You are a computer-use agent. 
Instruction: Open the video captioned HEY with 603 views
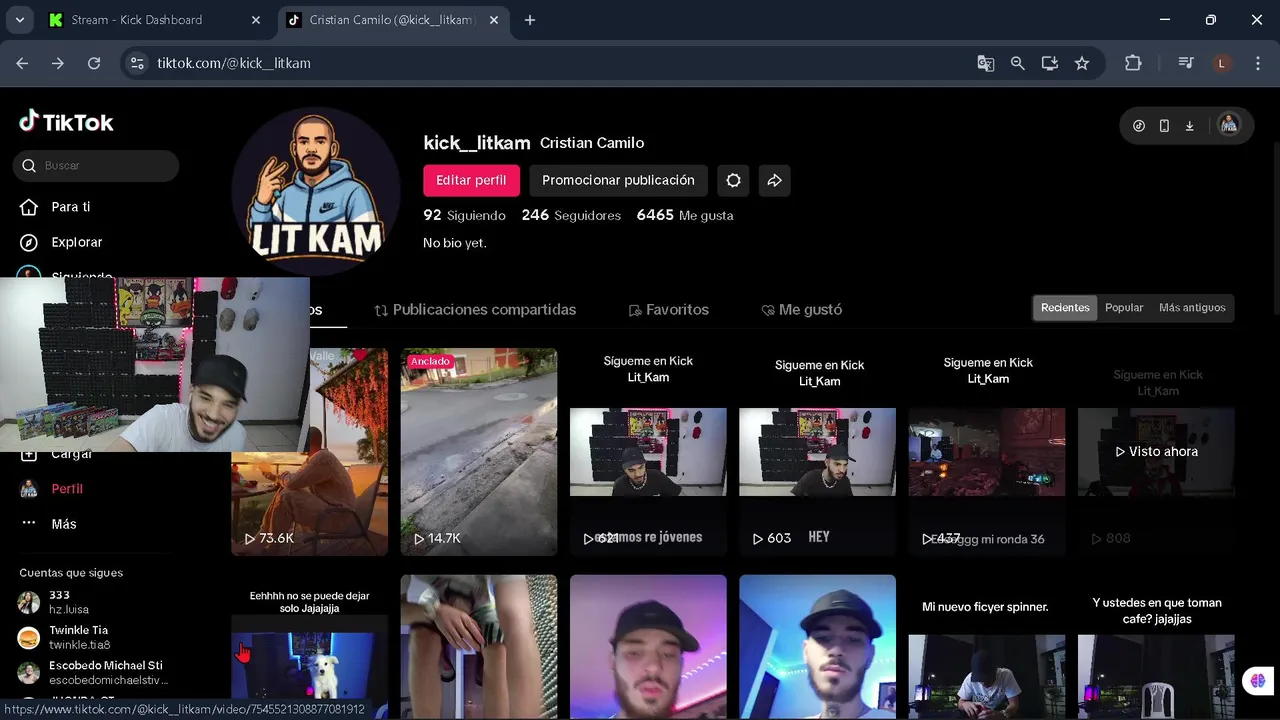(x=818, y=452)
